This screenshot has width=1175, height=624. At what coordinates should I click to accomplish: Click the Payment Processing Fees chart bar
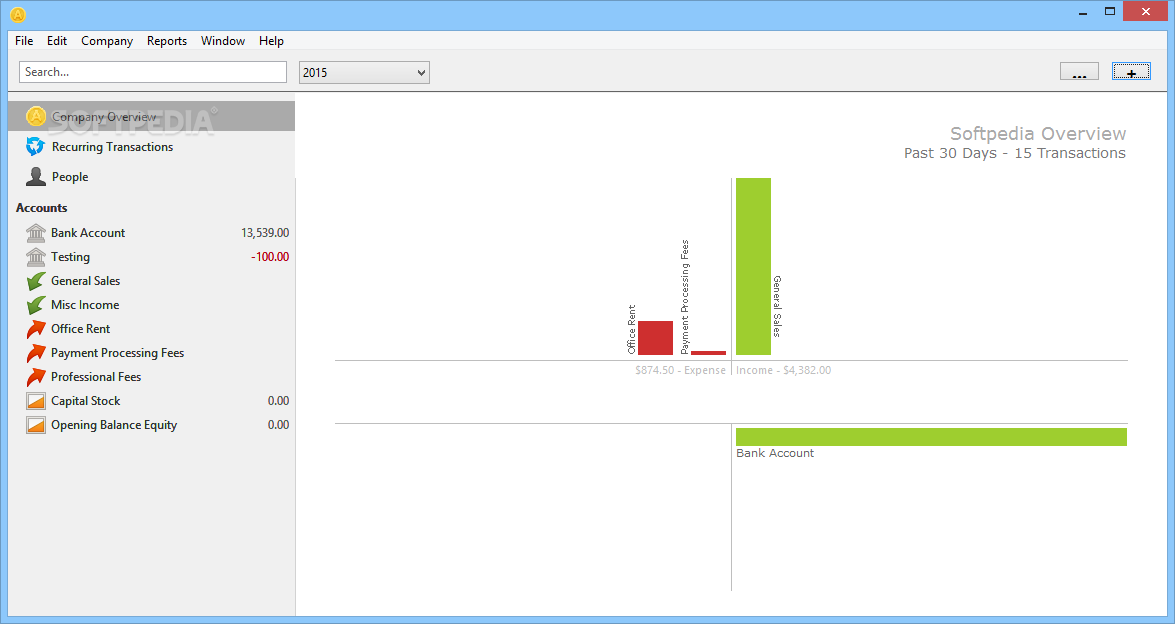708,353
